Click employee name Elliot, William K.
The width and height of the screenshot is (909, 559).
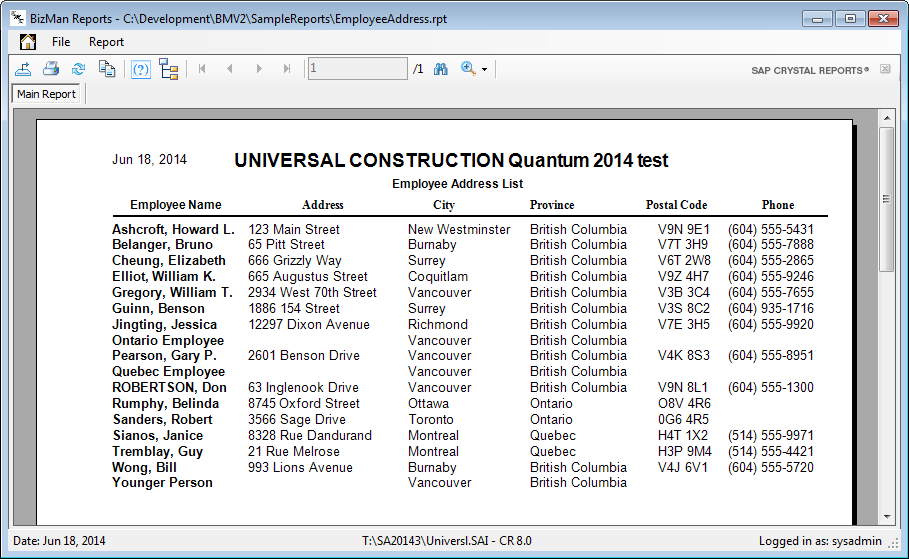[163, 277]
